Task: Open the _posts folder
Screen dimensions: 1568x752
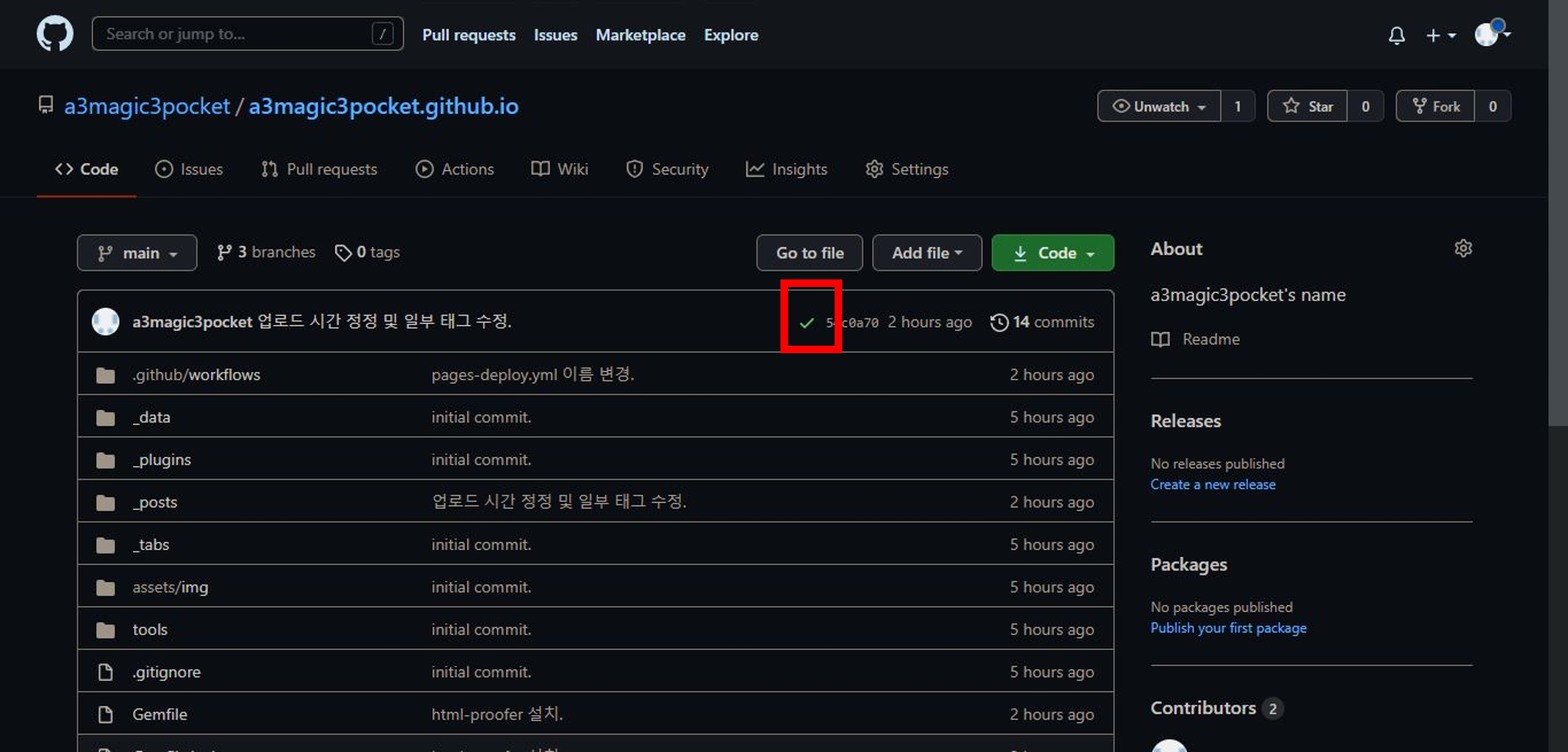Action: pyautogui.click(x=155, y=503)
